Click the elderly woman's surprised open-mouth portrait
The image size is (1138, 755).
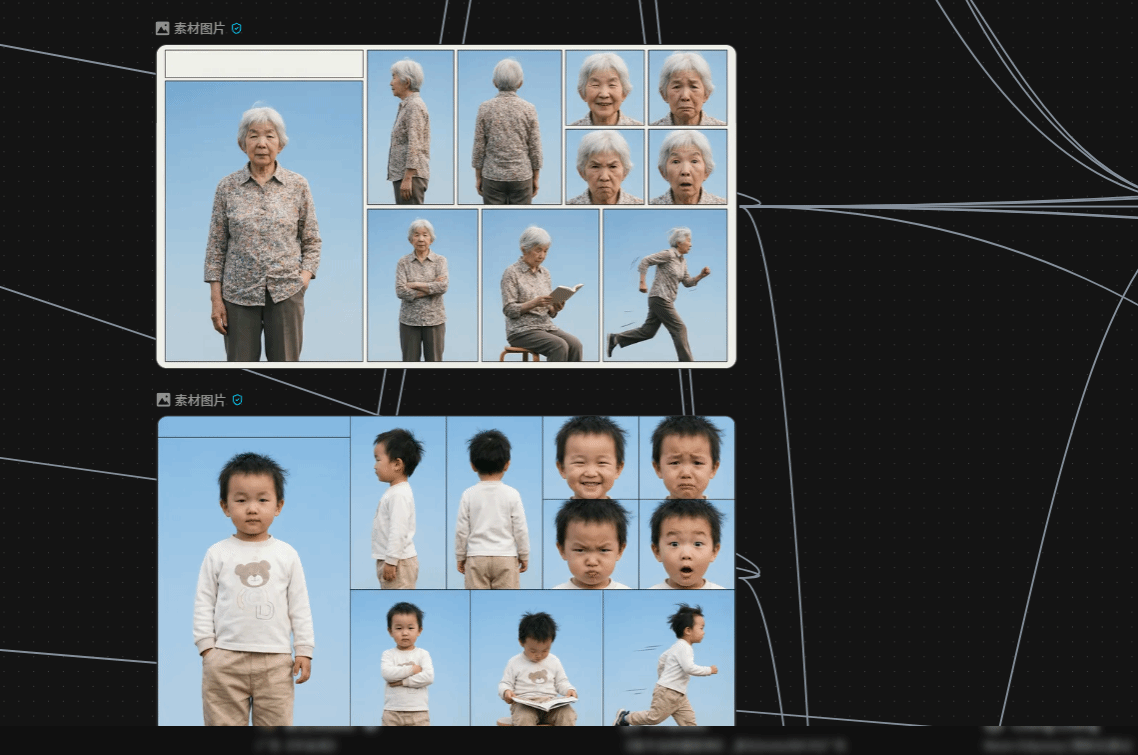pos(687,166)
